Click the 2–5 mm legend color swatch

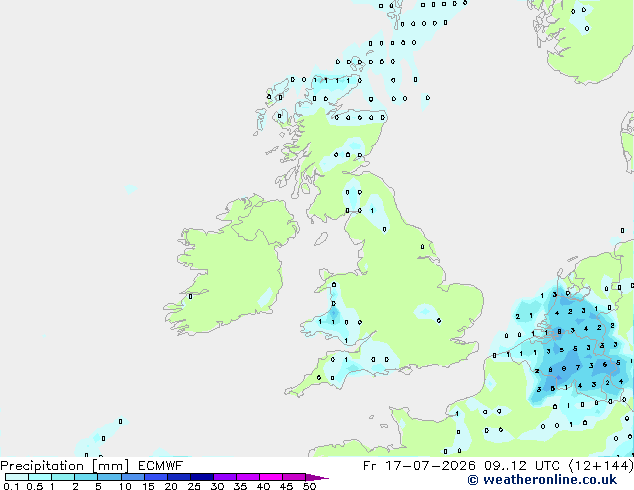pyautogui.click(x=86, y=477)
